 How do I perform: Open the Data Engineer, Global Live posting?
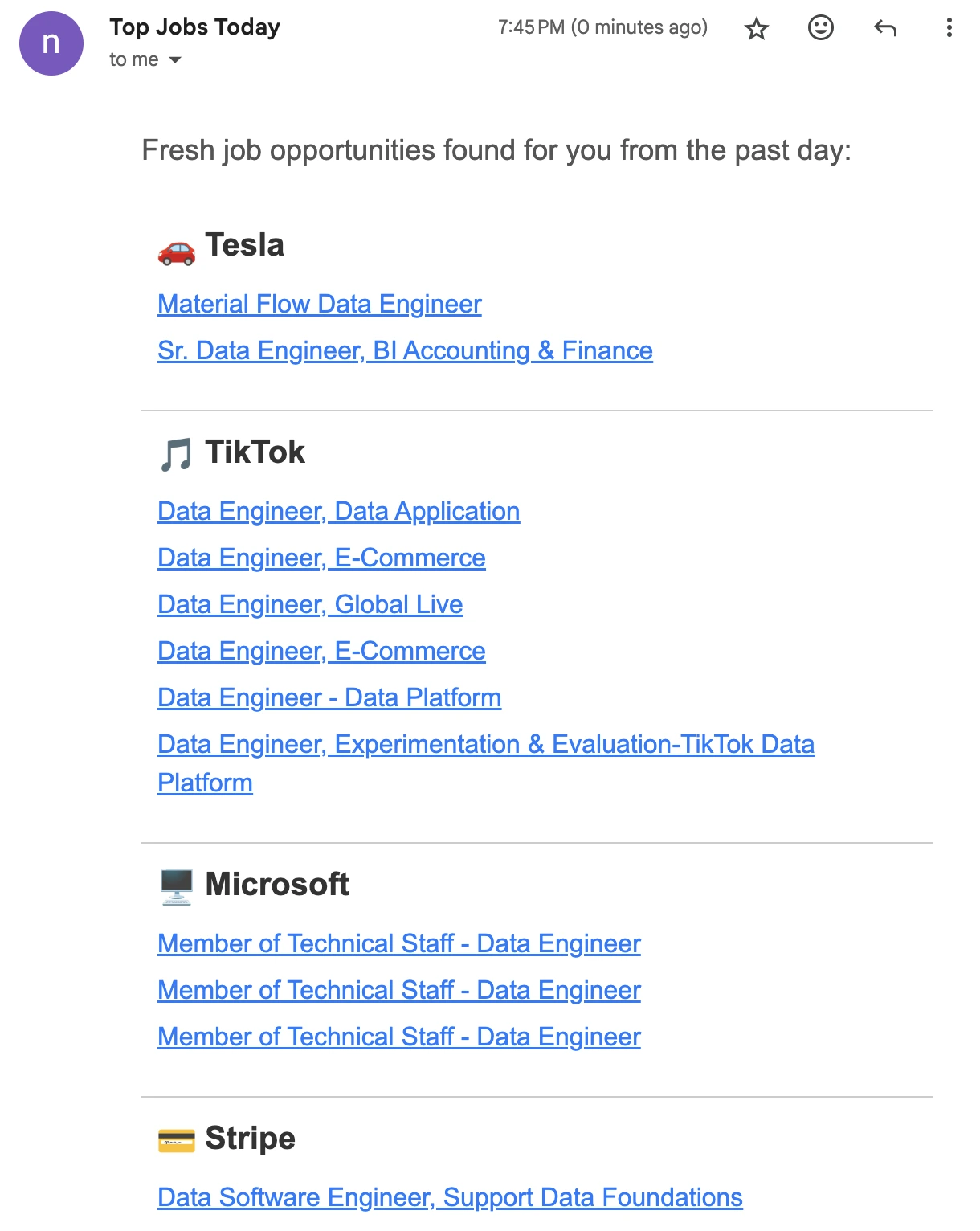(x=310, y=604)
